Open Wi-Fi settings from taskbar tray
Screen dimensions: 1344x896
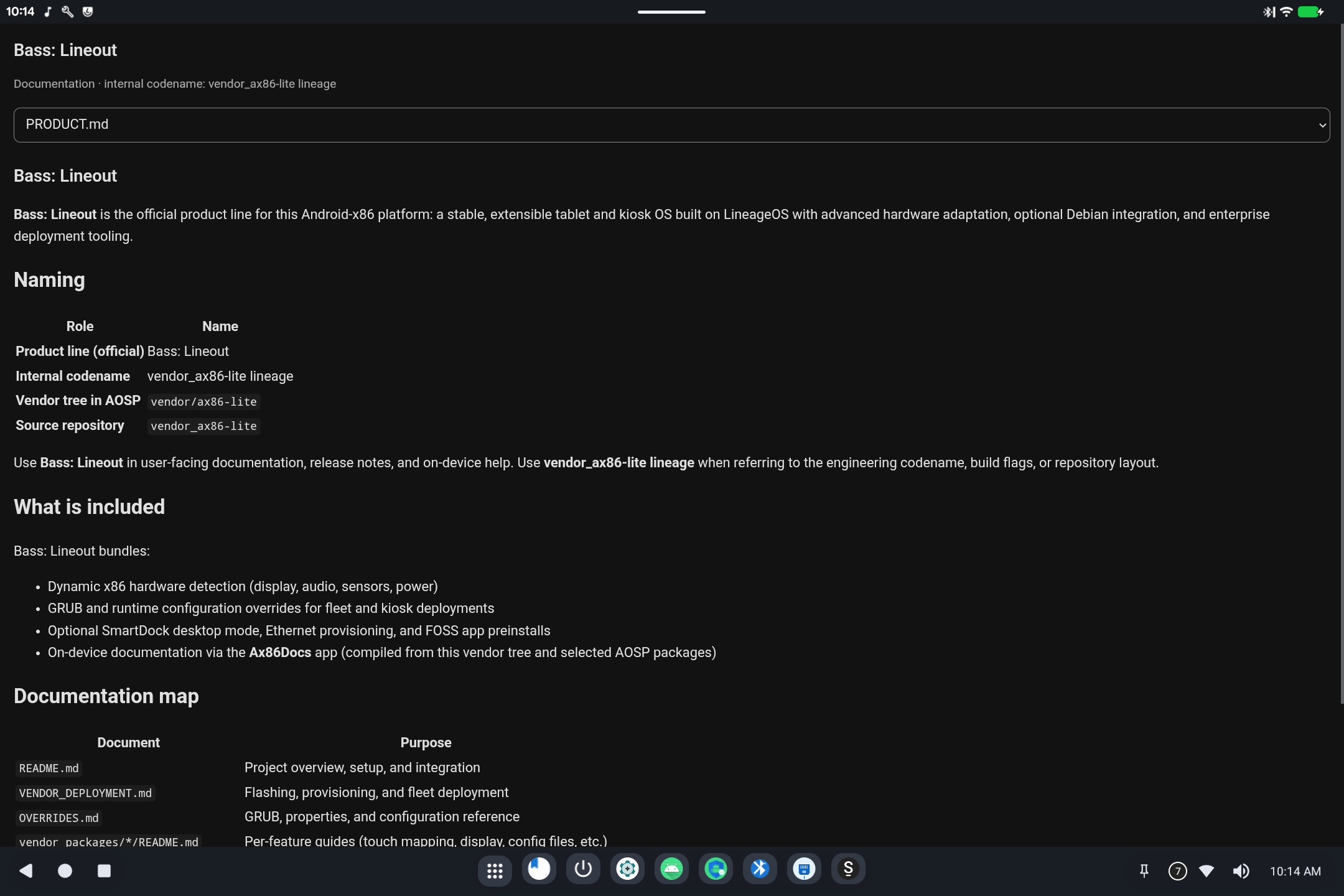[1206, 871]
